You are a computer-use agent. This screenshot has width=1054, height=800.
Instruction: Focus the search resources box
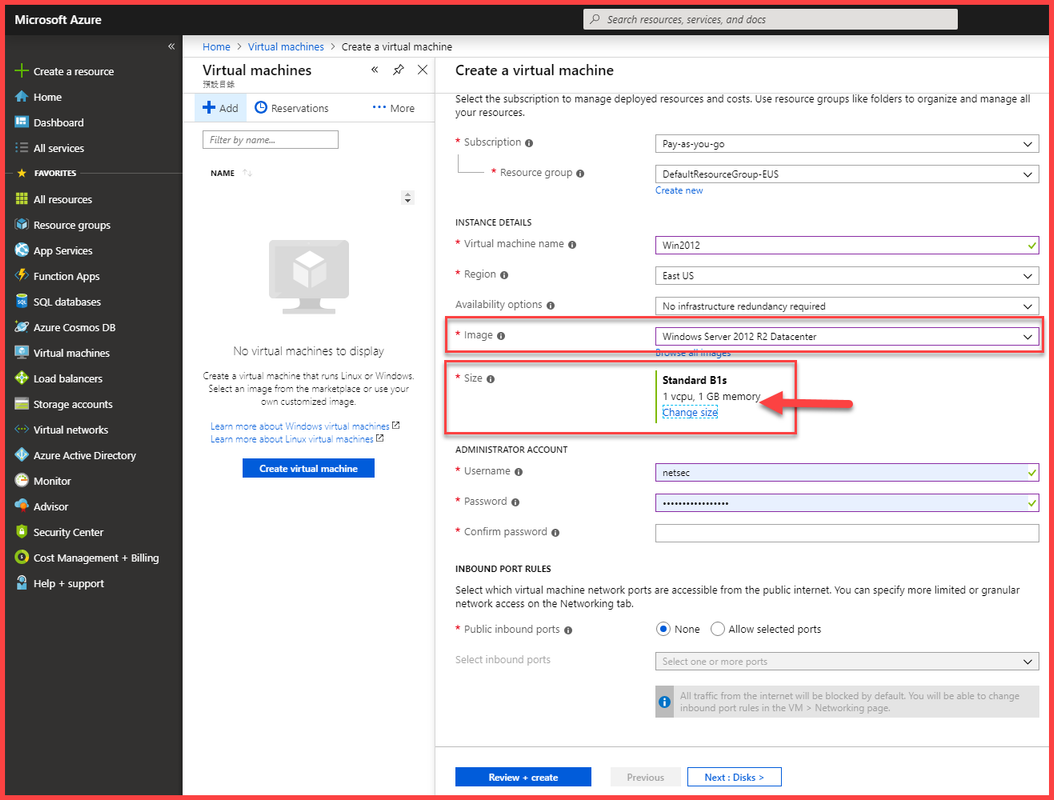tap(770, 19)
